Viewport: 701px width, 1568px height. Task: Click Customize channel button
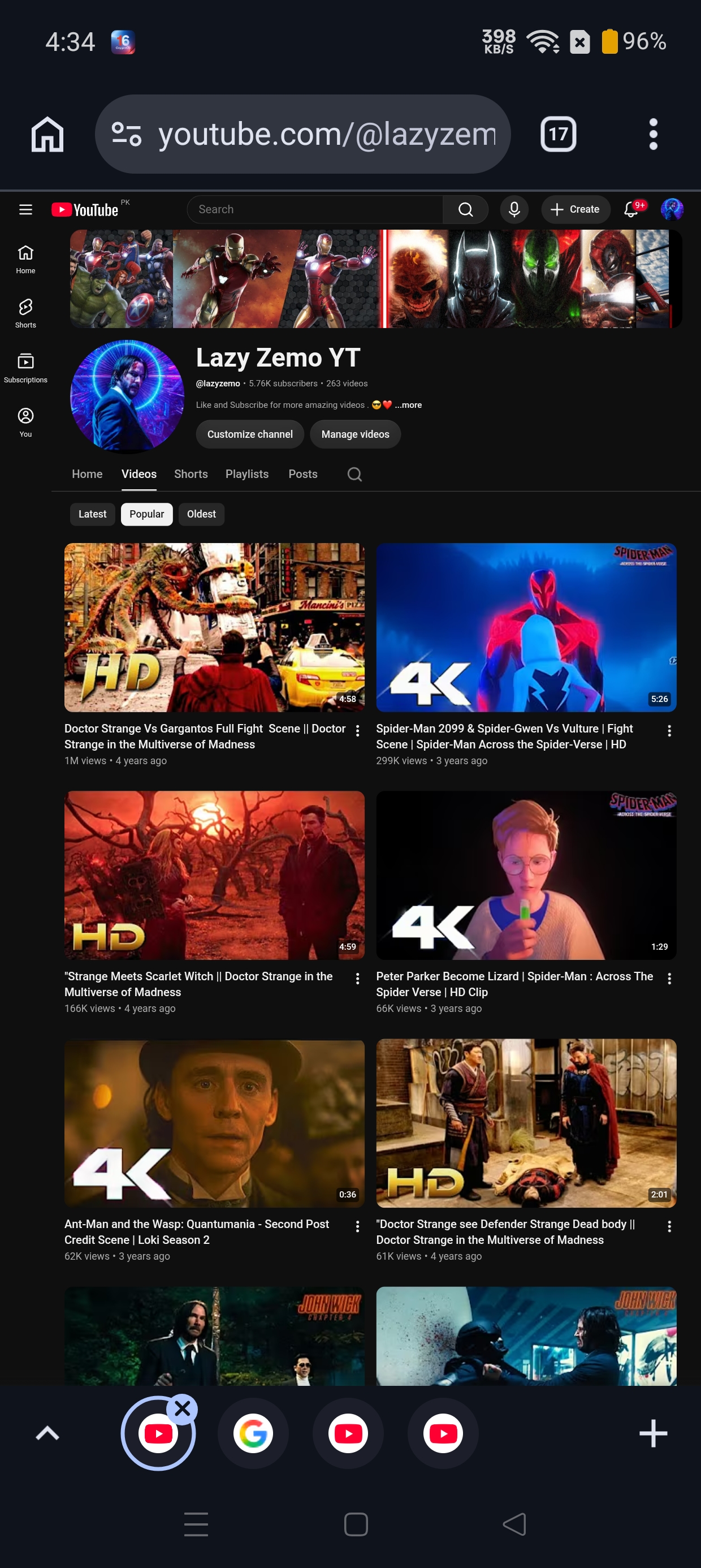(249, 434)
